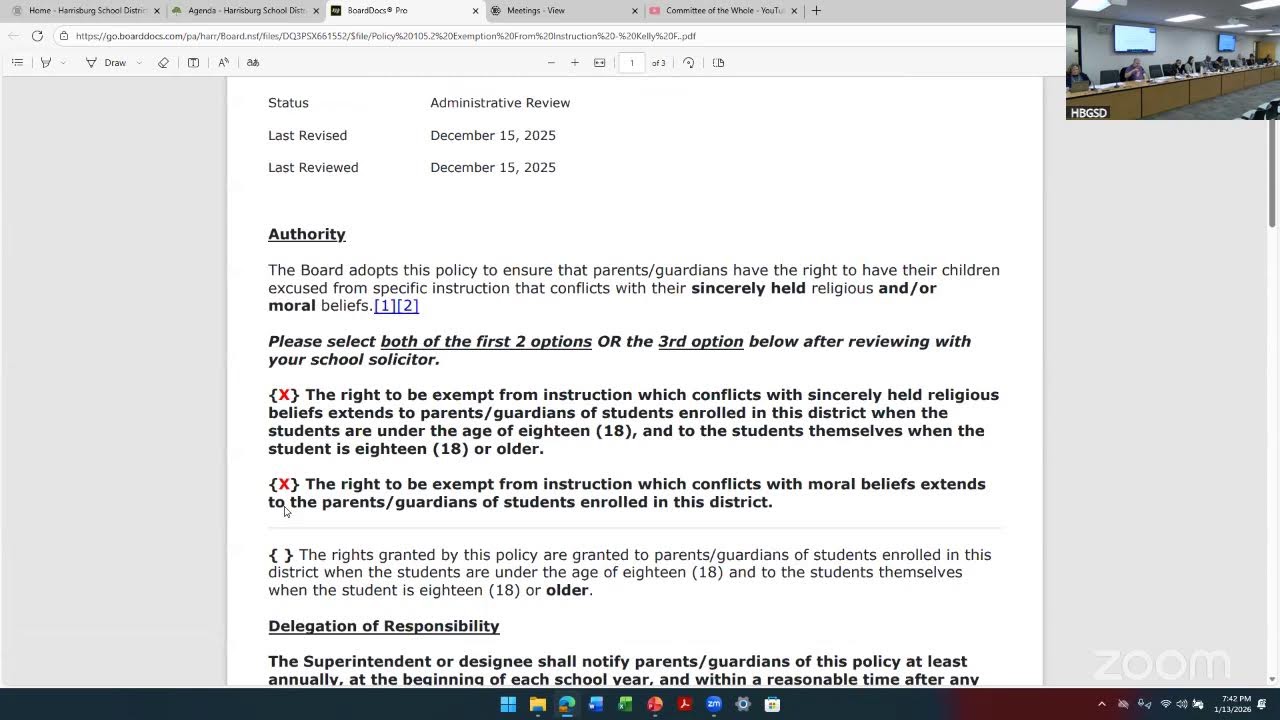
Task: Select the Draw tool
Action: tap(106, 62)
